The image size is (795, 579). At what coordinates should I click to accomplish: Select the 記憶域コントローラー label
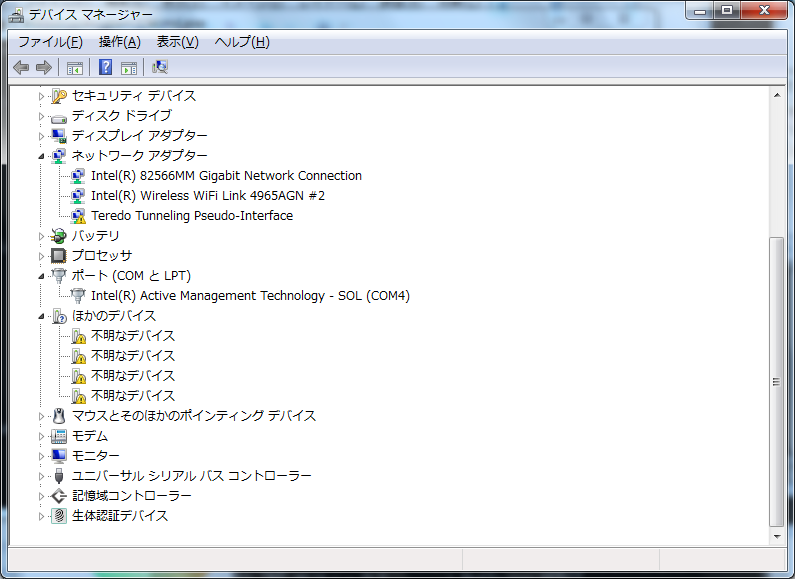[132, 496]
